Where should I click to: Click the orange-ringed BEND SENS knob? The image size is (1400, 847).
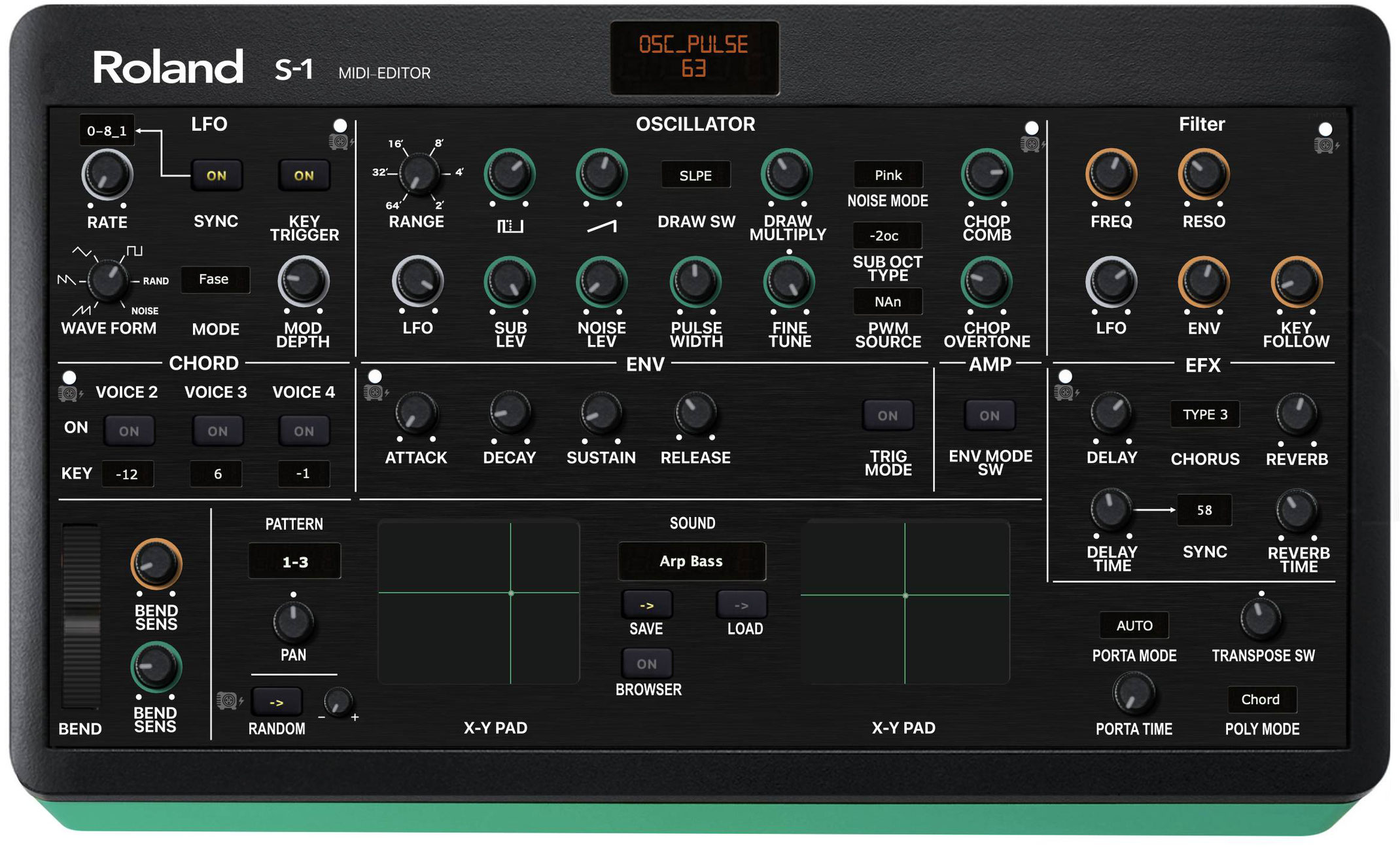click(x=156, y=564)
